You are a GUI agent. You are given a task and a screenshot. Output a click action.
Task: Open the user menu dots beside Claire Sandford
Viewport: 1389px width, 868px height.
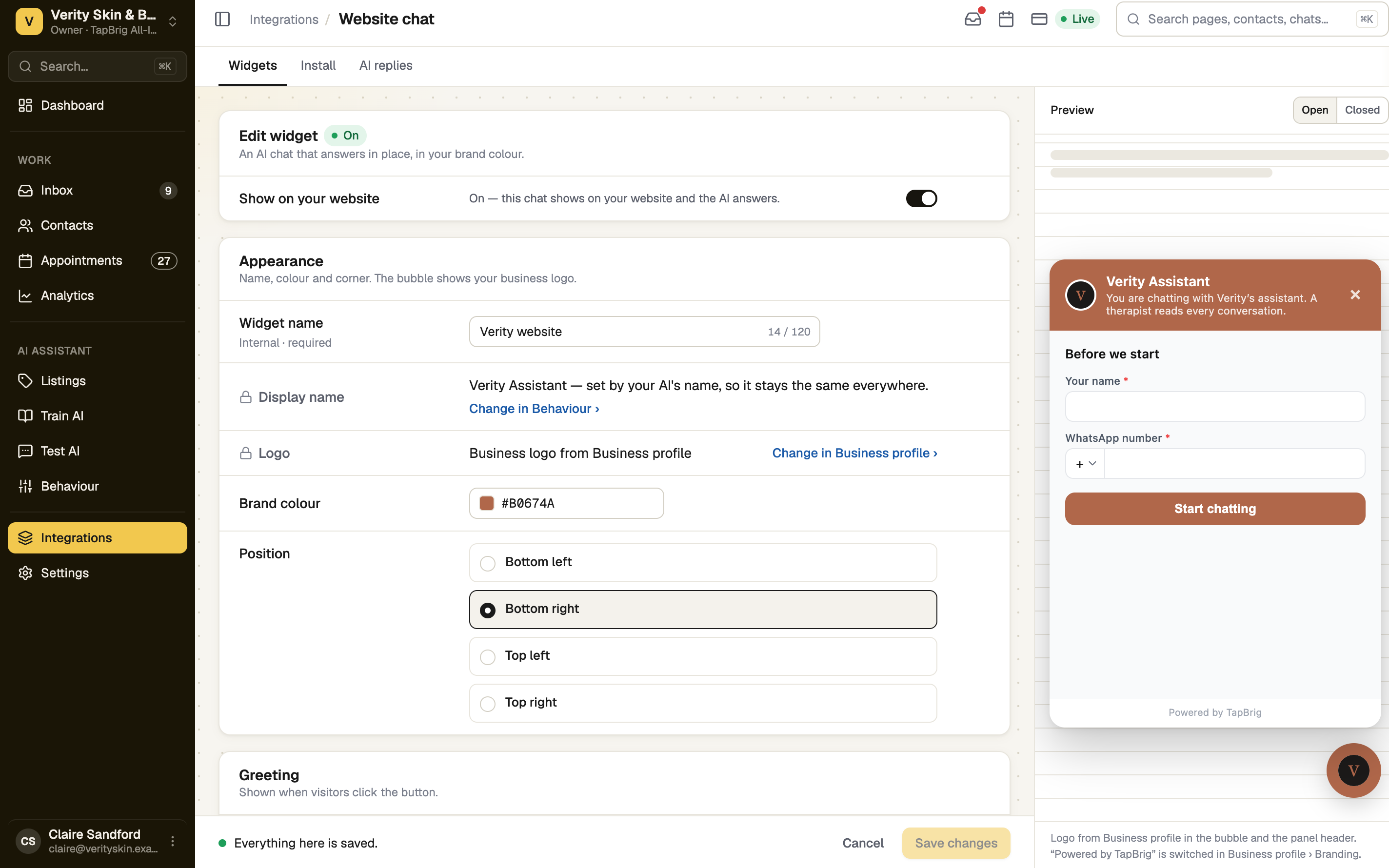coord(173,841)
